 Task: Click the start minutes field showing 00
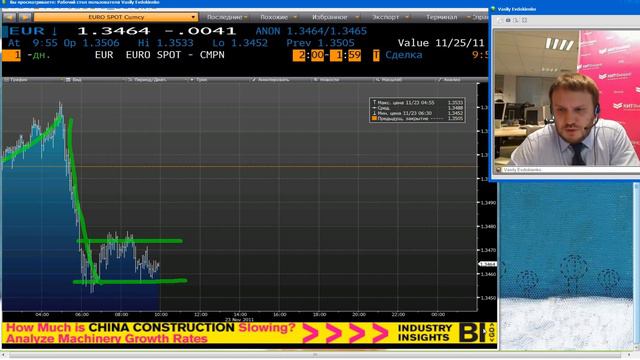point(318,55)
